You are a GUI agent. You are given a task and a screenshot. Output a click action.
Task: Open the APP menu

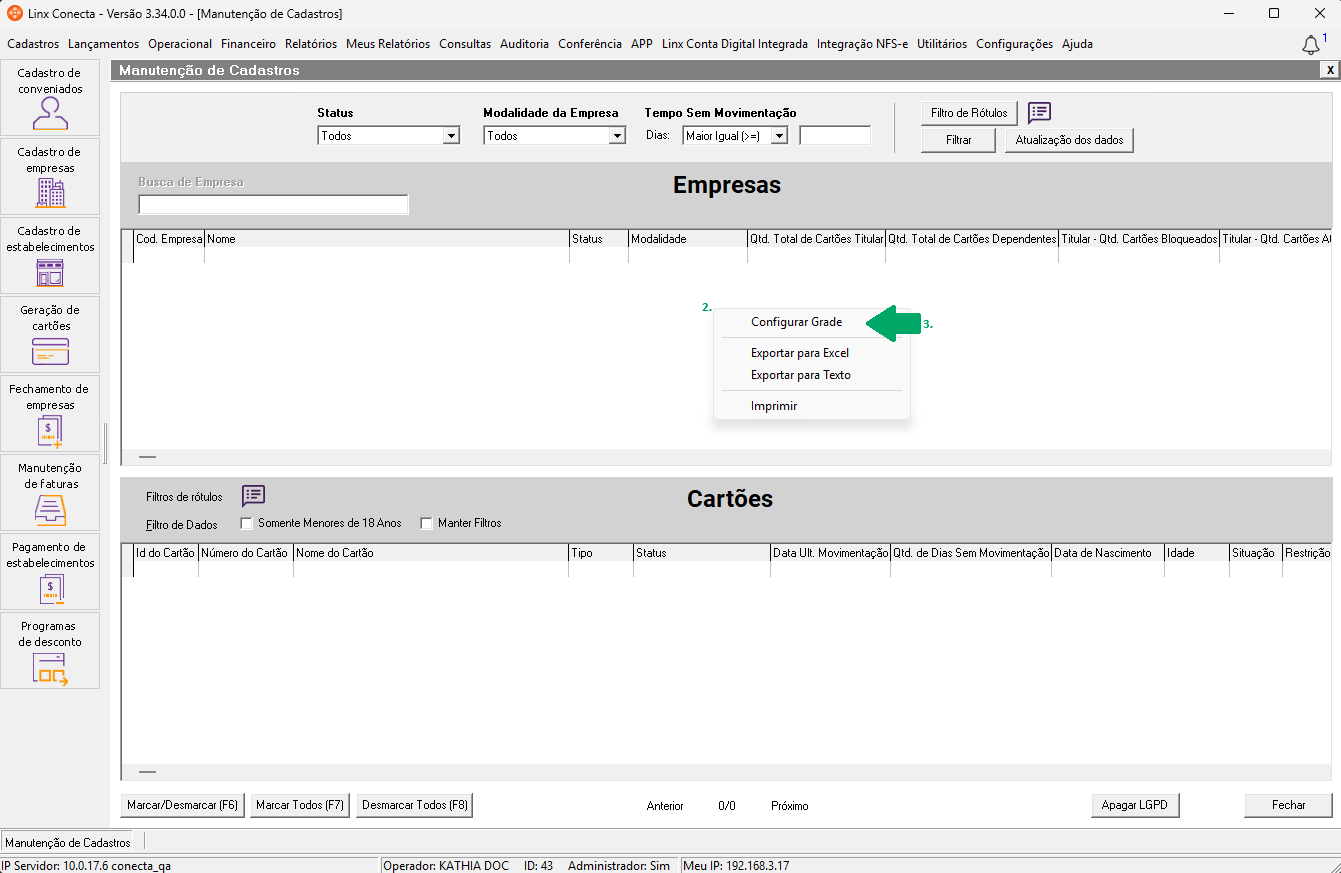[642, 44]
